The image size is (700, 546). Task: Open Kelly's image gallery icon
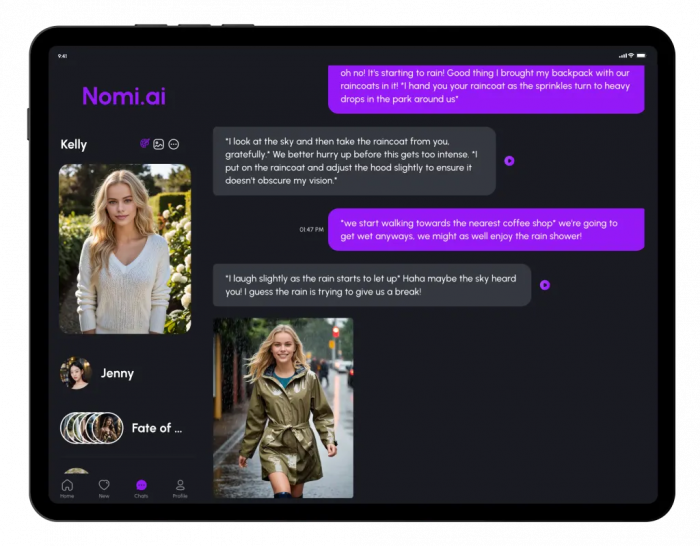[x=159, y=144]
